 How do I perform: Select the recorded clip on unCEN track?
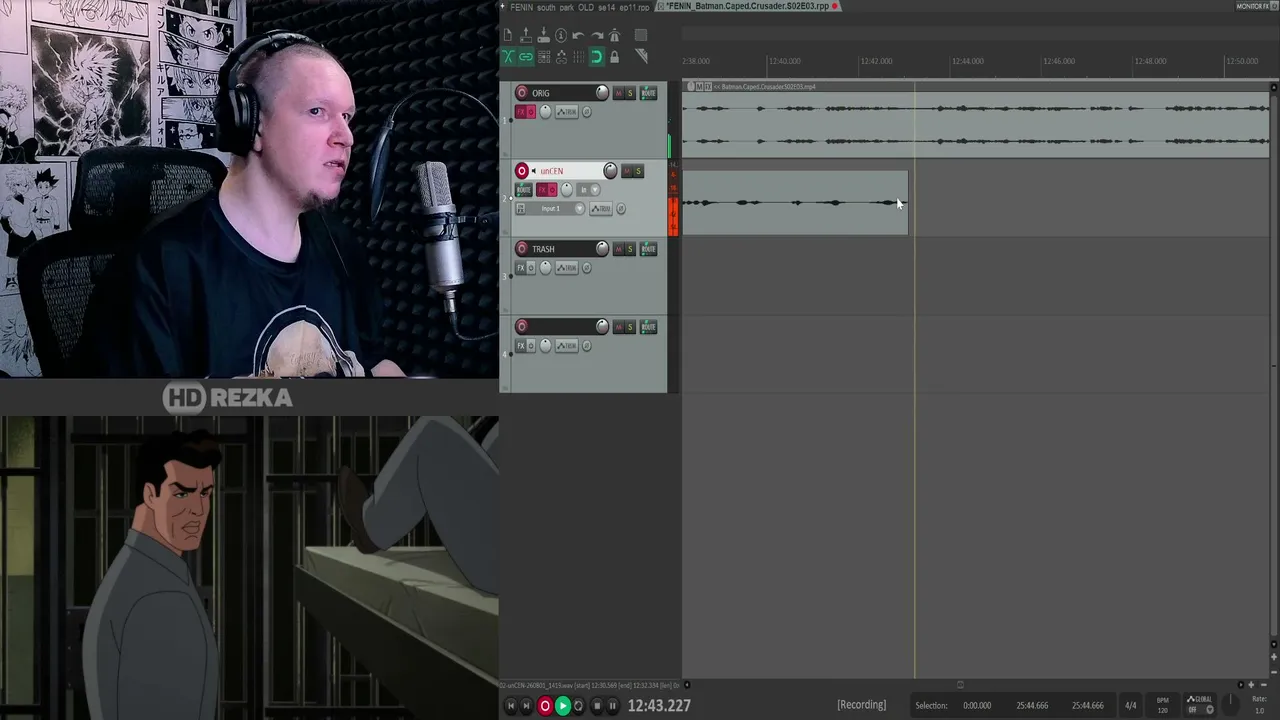795,203
